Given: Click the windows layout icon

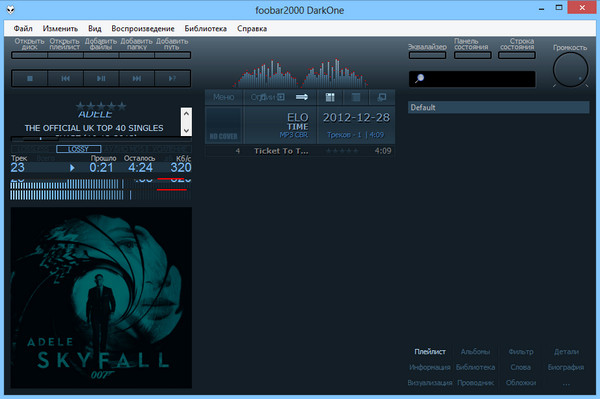Looking at the screenshot, I should (382, 97).
